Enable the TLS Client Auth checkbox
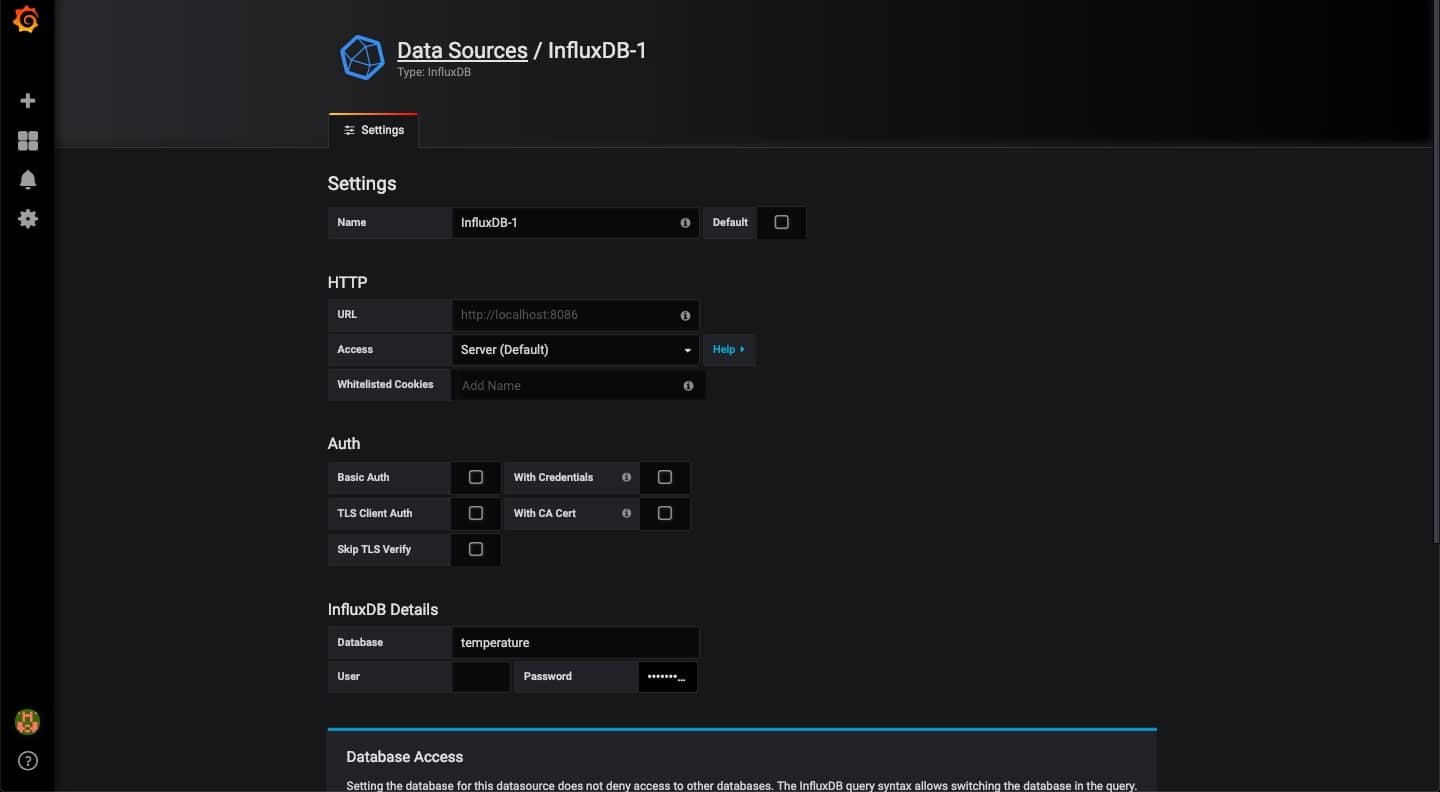 [x=476, y=513]
